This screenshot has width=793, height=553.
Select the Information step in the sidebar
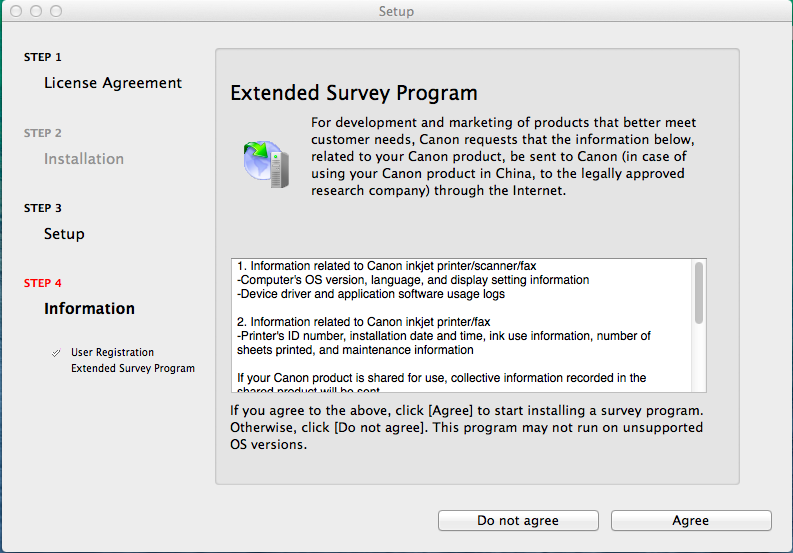pos(89,309)
